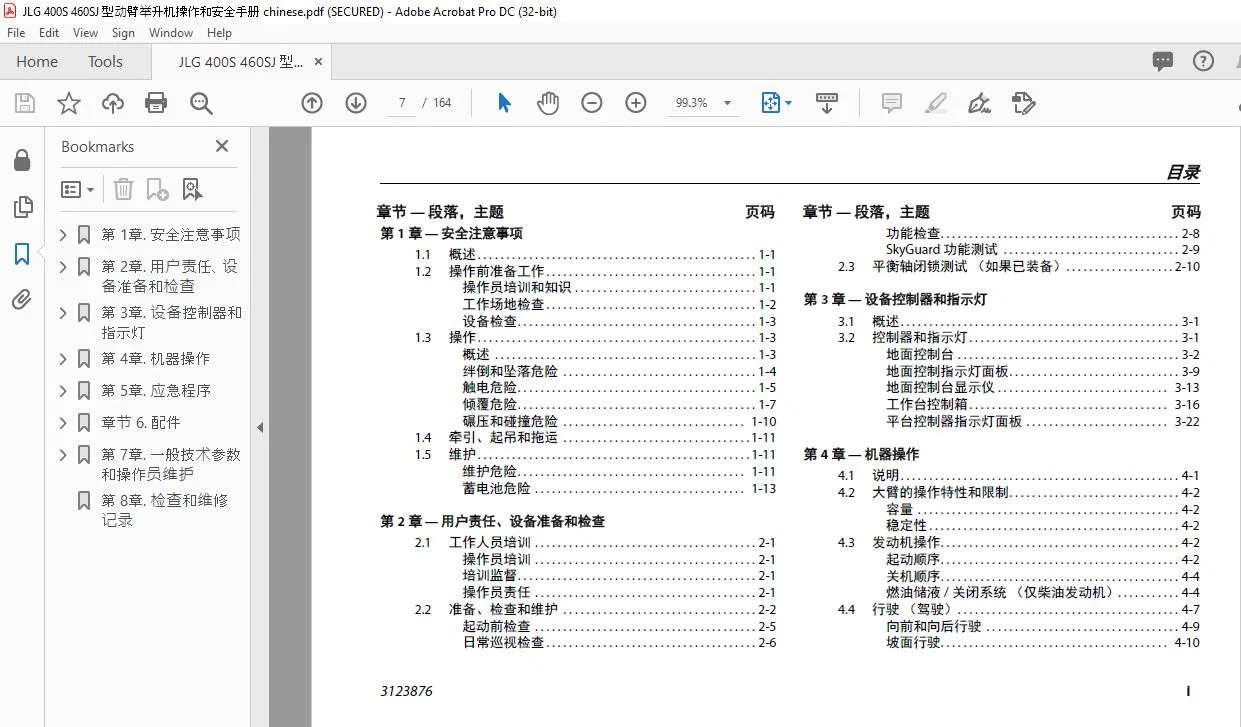Activate the Hand pan tool

coord(548,103)
